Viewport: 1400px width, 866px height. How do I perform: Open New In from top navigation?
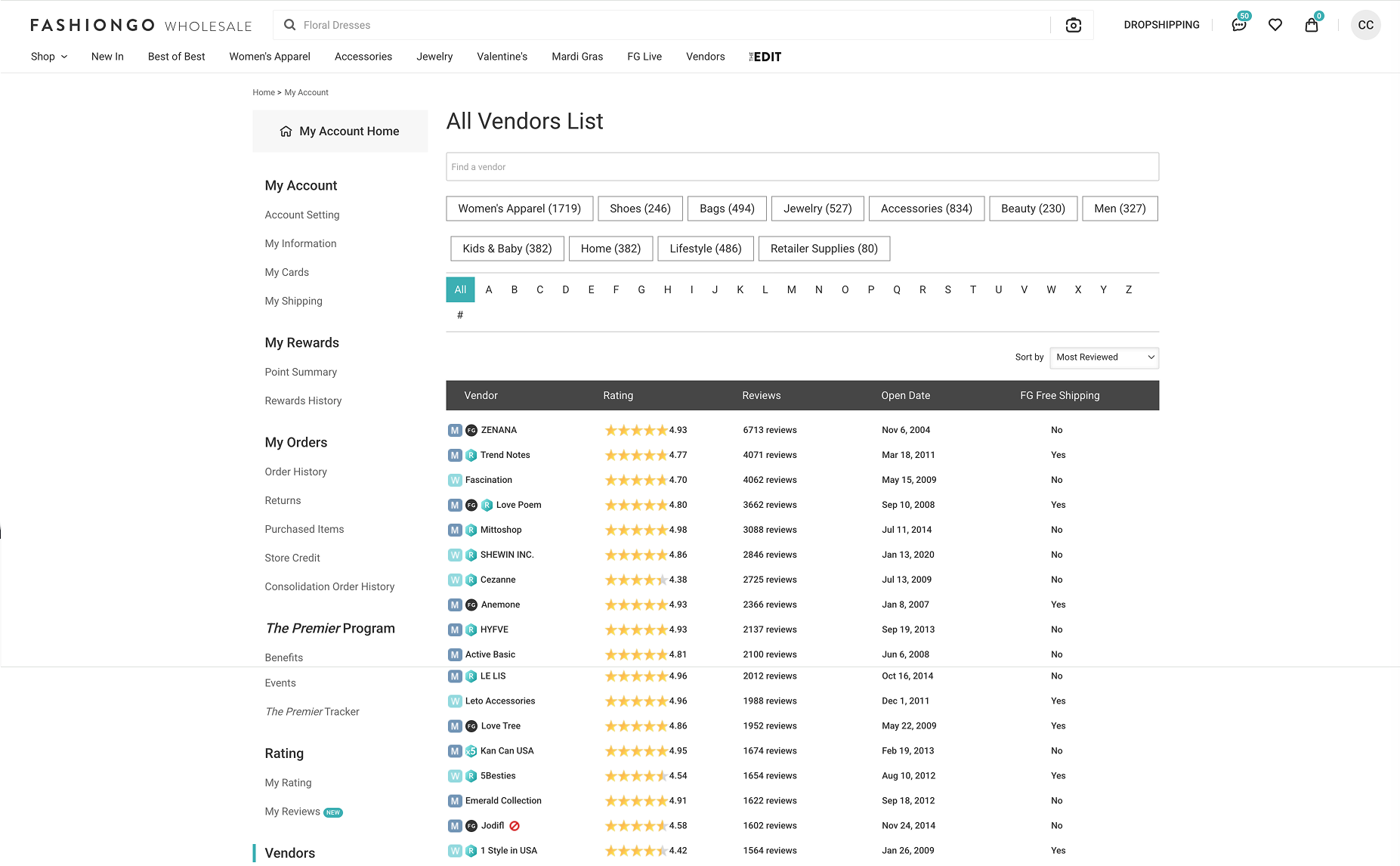(107, 57)
